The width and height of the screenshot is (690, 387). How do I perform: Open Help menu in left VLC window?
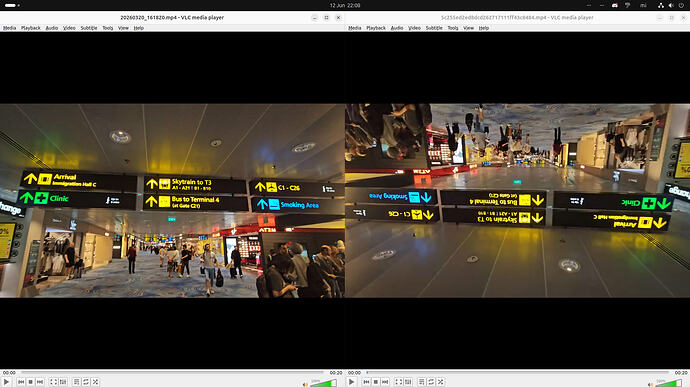(x=139, y=28)
